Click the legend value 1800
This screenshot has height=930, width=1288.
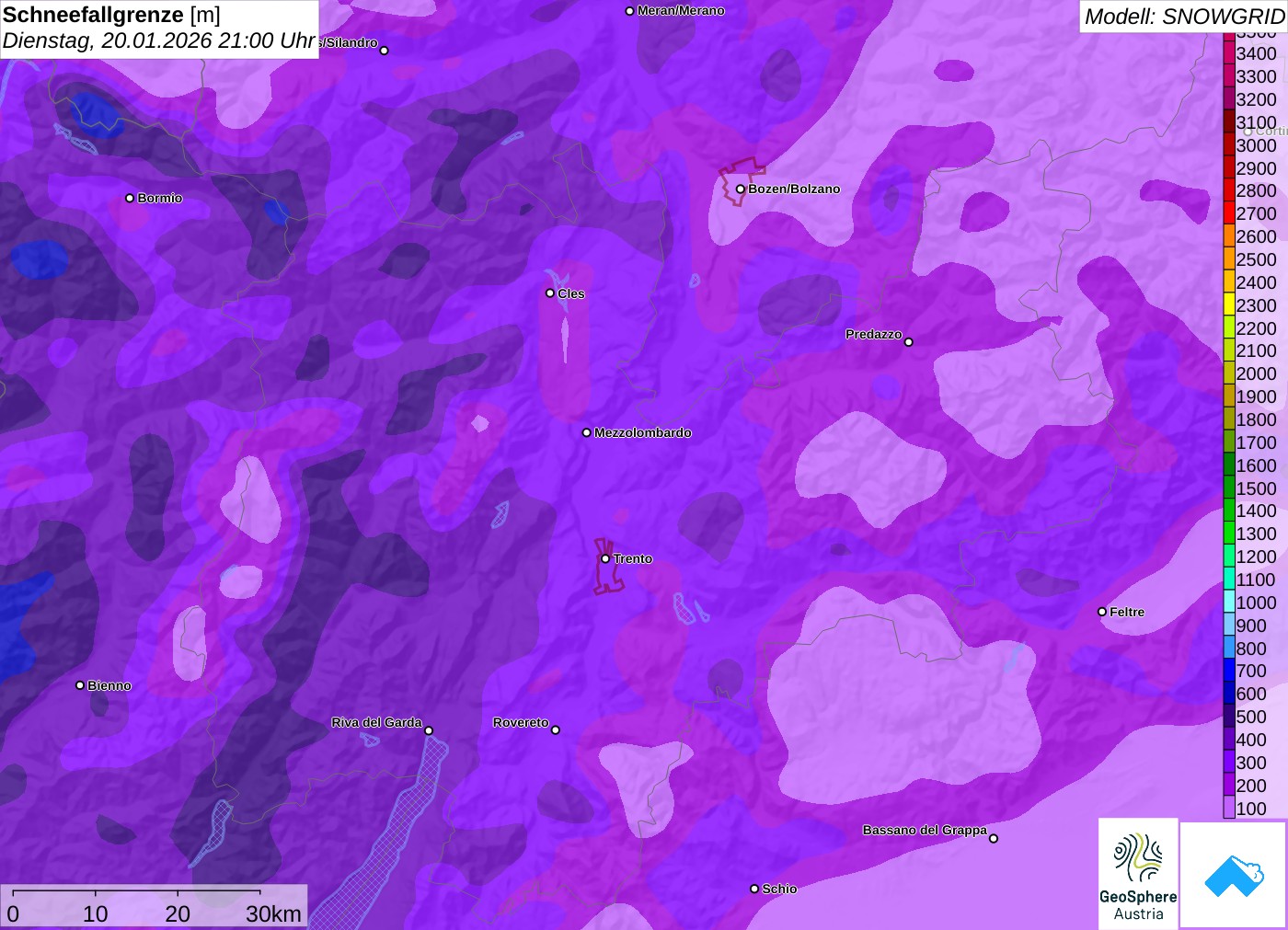(1256, 419)
